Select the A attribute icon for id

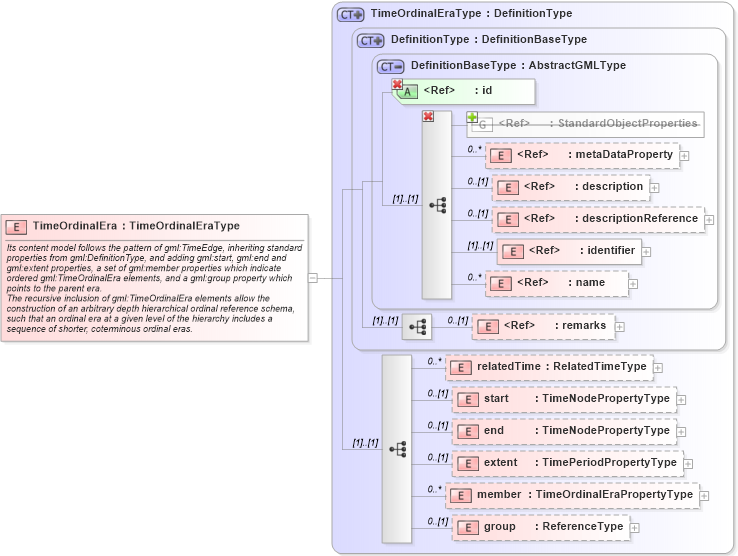[408, 92]
